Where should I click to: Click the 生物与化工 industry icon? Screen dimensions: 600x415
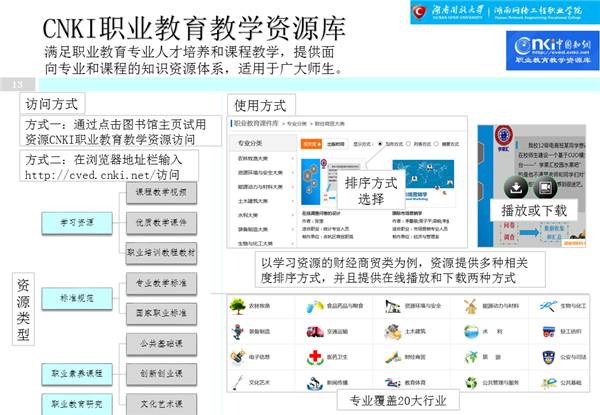coord(548,306)
